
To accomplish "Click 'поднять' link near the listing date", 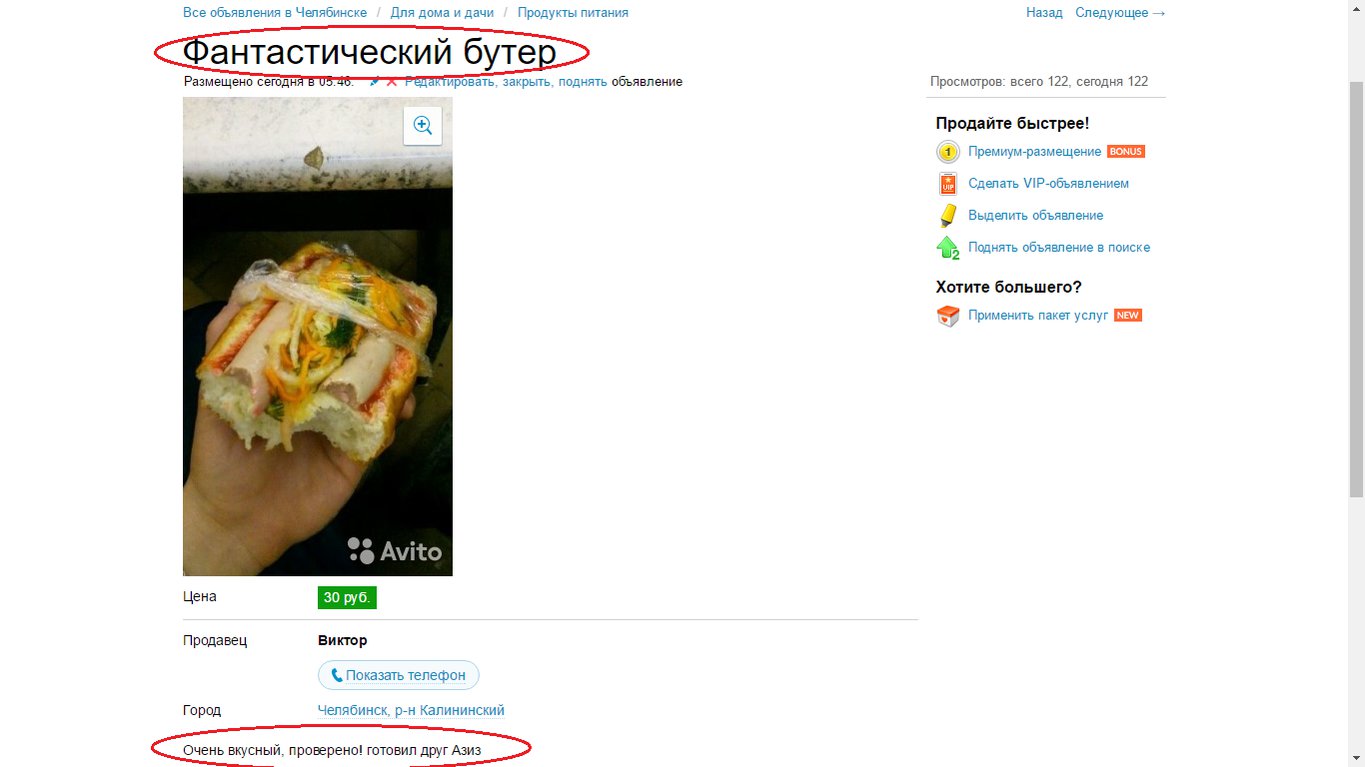I will pyautogui.click(x=582, y=82).
